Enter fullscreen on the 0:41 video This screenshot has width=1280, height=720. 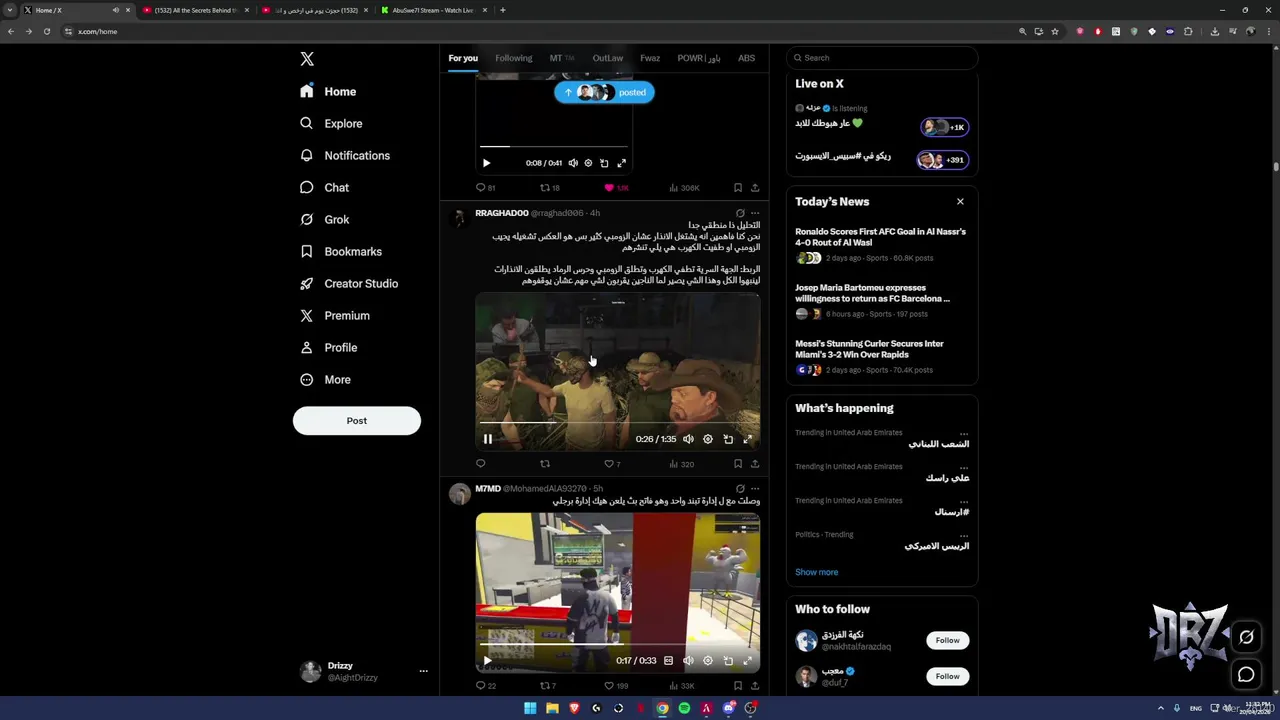coord(621,163)
